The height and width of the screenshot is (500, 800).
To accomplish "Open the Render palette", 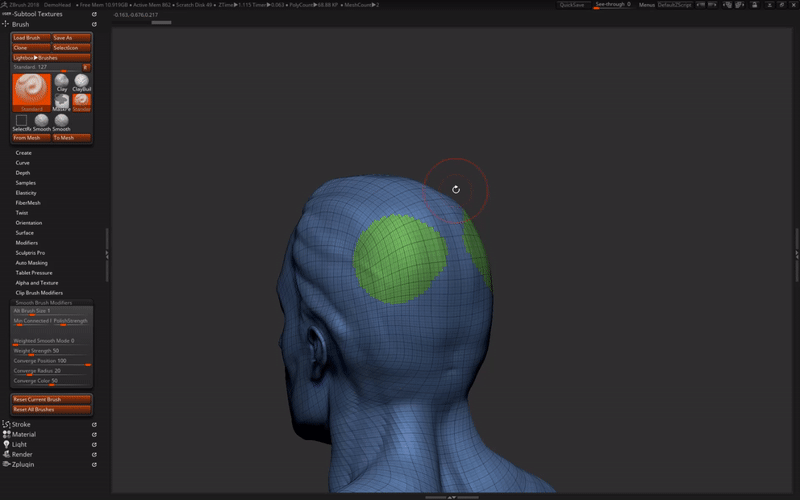I will tap(22, 455).
